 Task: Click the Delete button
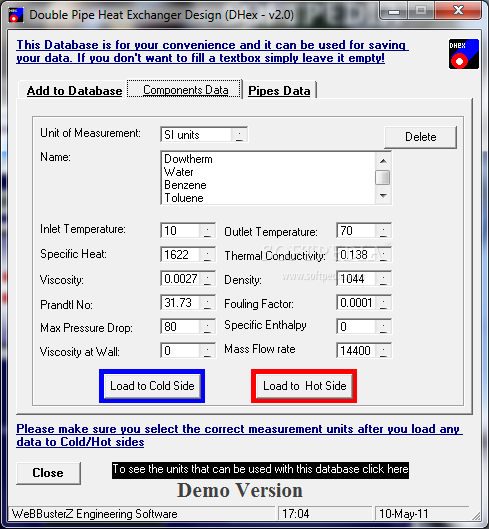420,137
